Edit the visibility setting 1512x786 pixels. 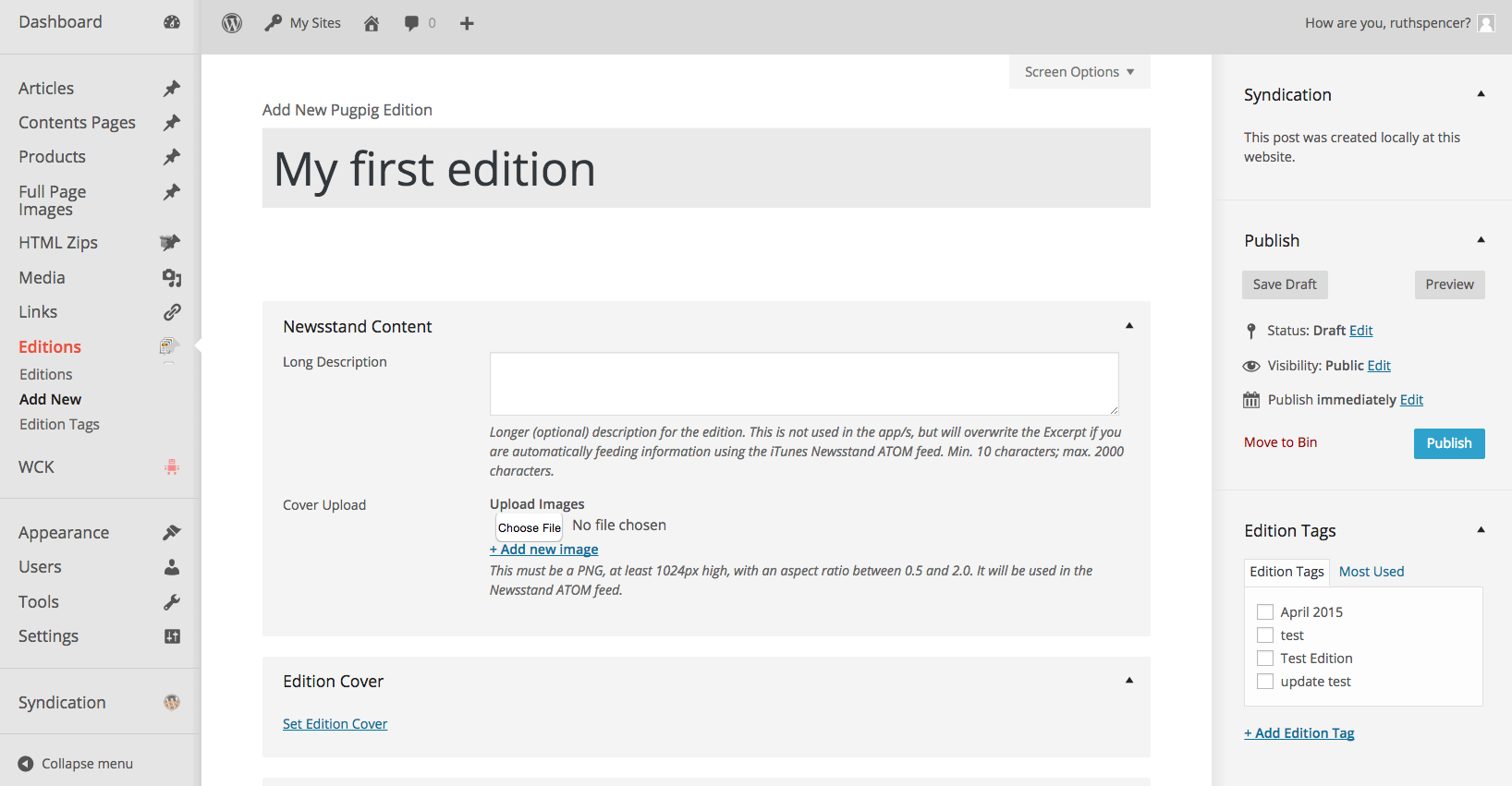pos(1379,366)
